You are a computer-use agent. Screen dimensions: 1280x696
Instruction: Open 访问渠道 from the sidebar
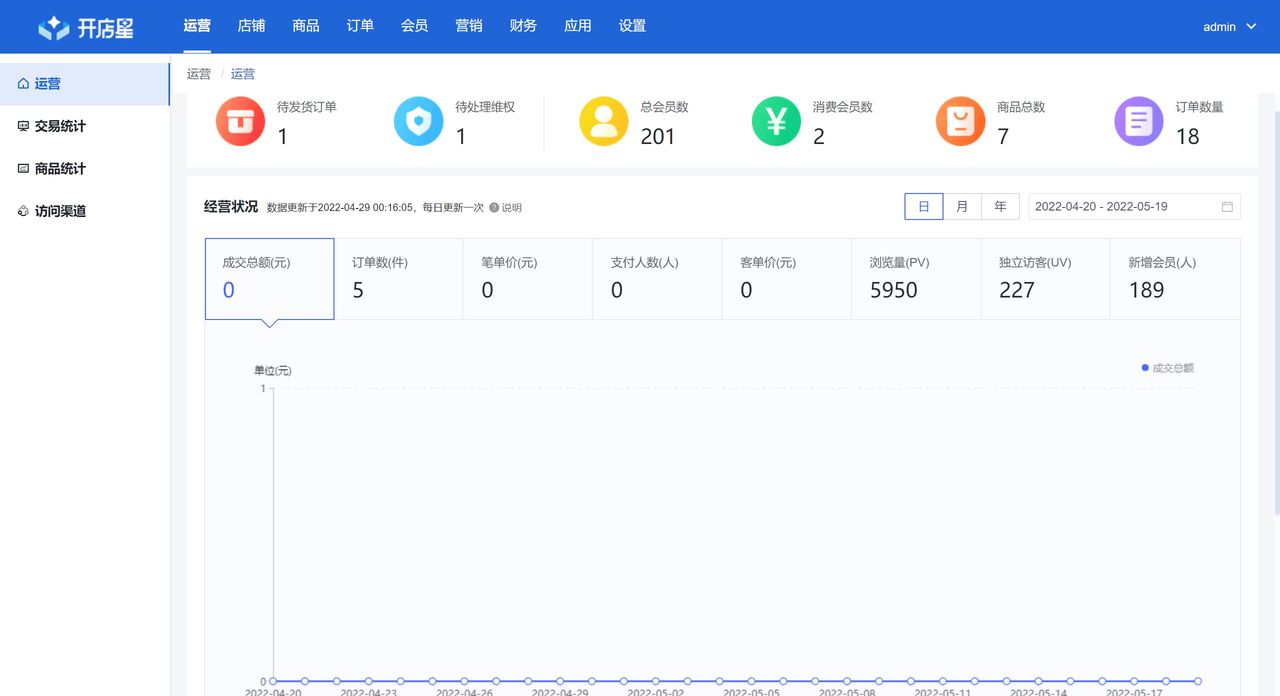pos(51,210)
